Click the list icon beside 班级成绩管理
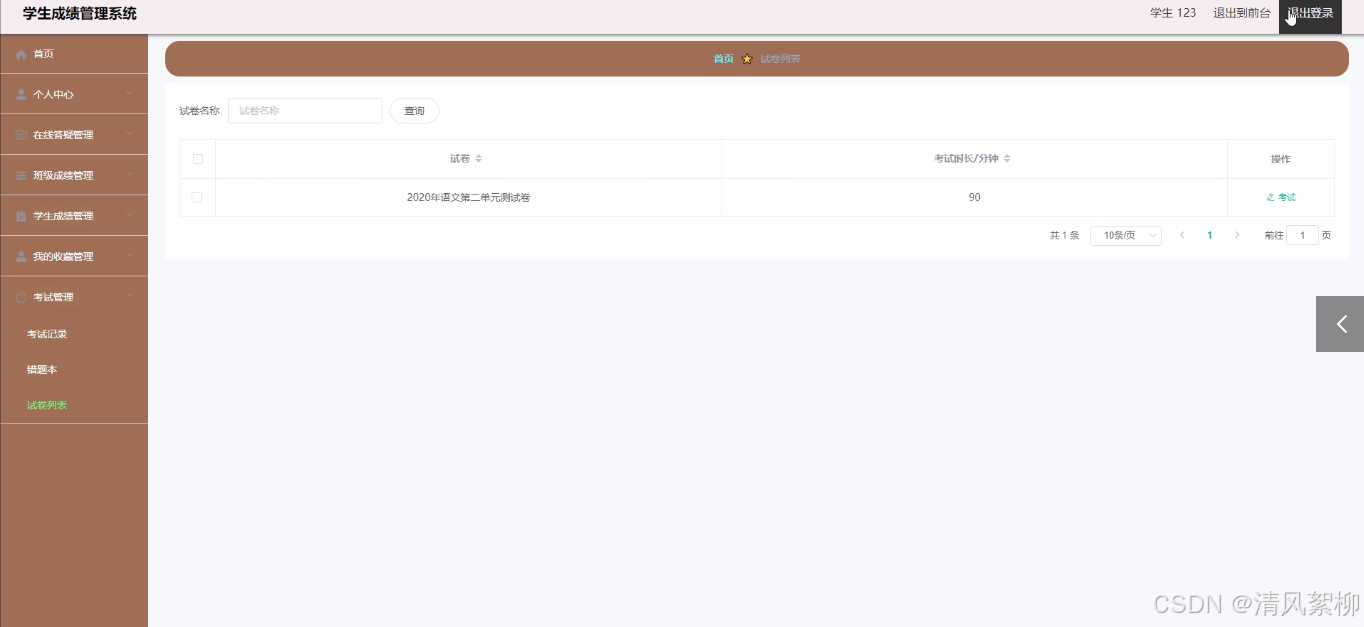Viewport: 1364px width, 627px height. click(21, 176)
